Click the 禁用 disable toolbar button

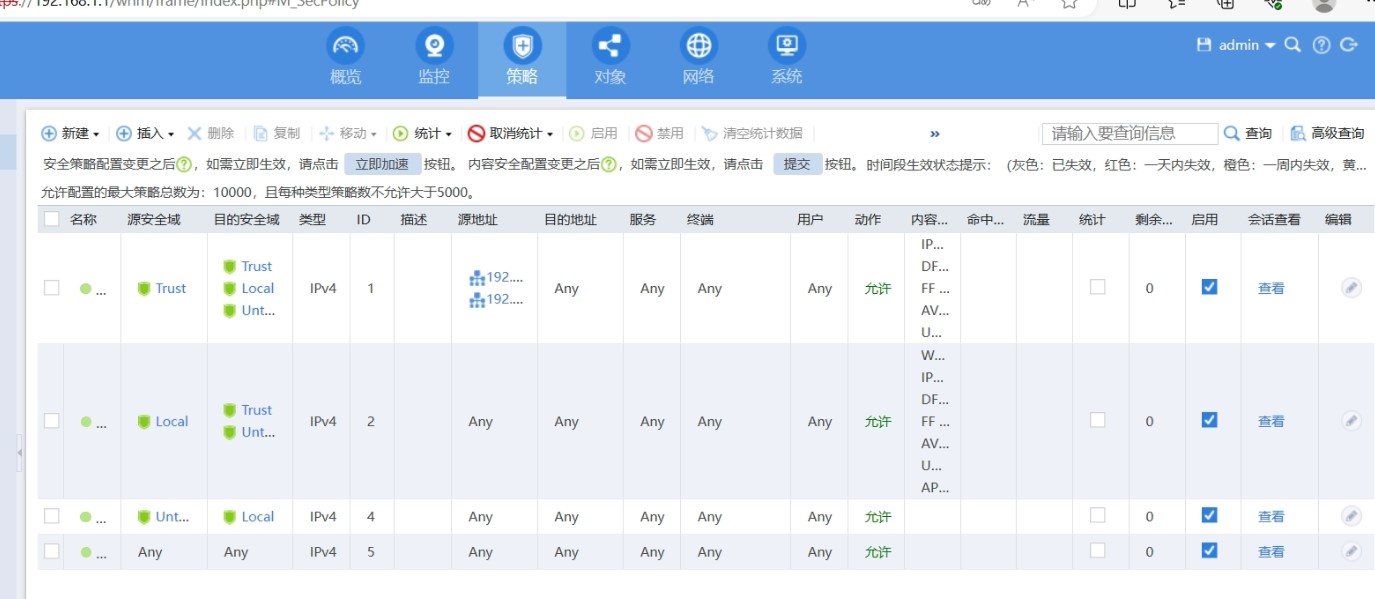pos(660,133)
